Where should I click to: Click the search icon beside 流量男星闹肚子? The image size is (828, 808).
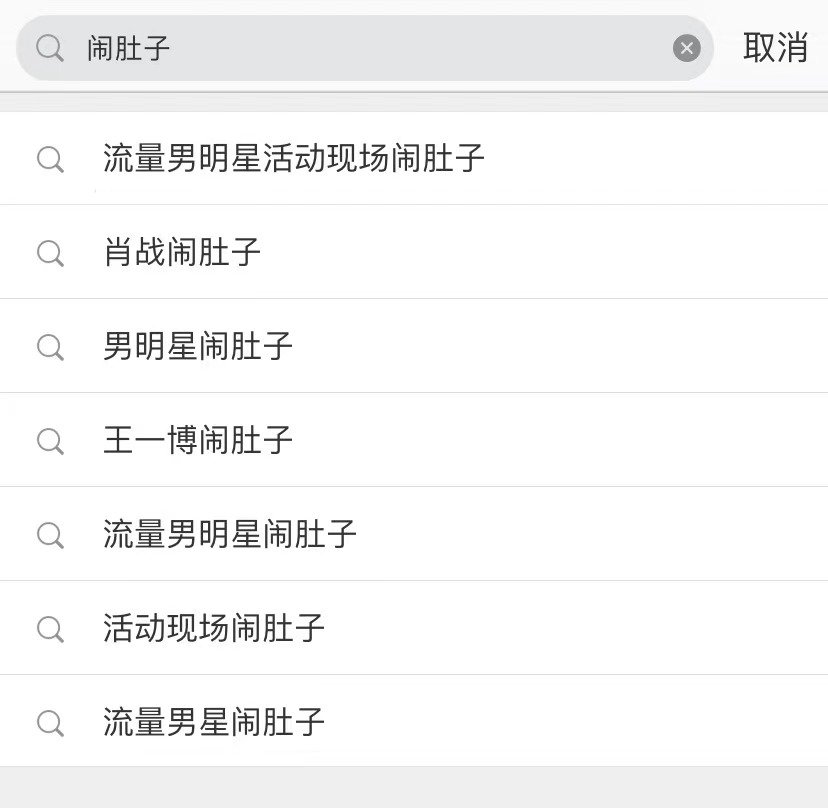(x=51, y=723)
